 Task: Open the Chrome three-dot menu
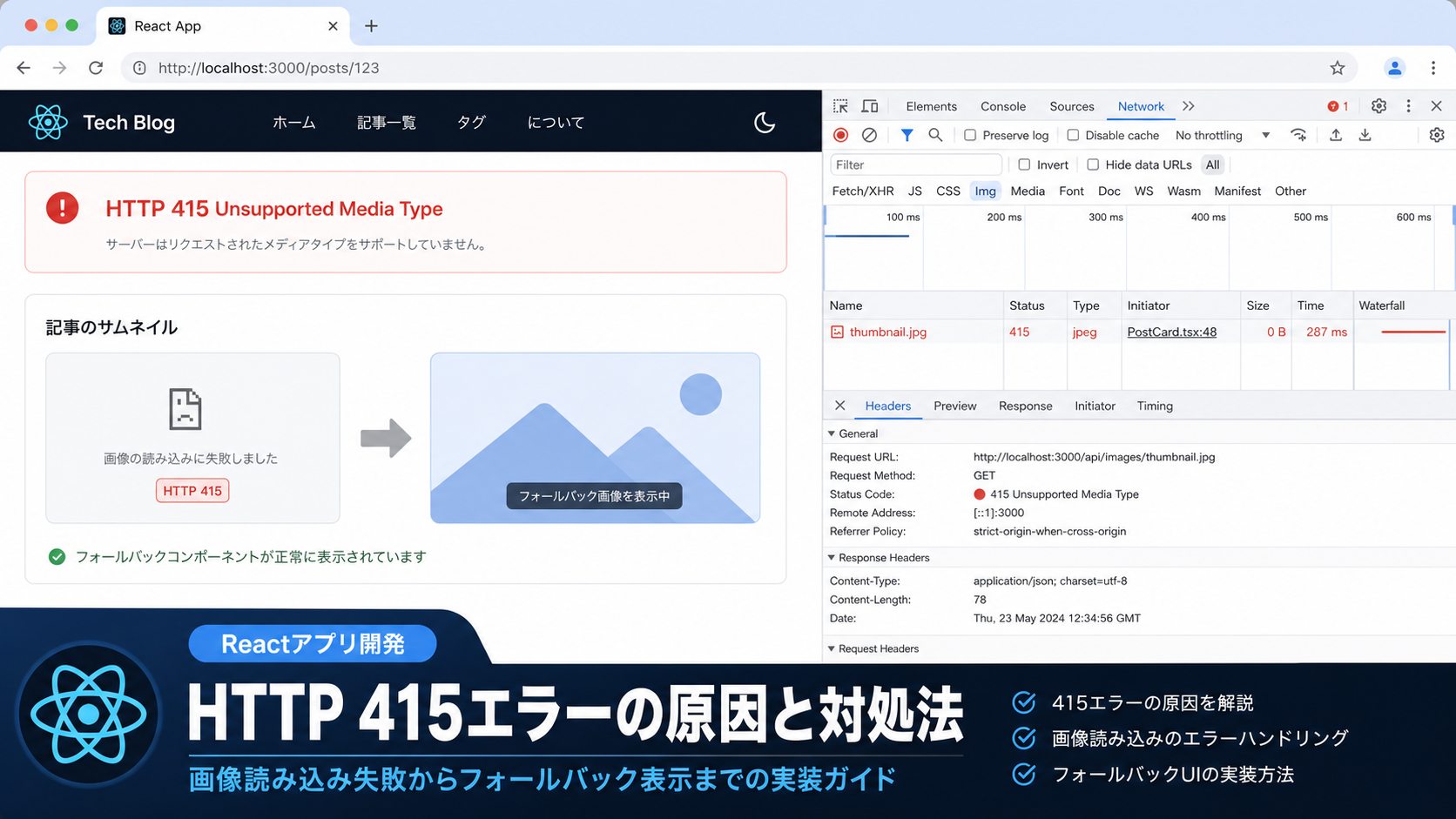click(1433, 68)
